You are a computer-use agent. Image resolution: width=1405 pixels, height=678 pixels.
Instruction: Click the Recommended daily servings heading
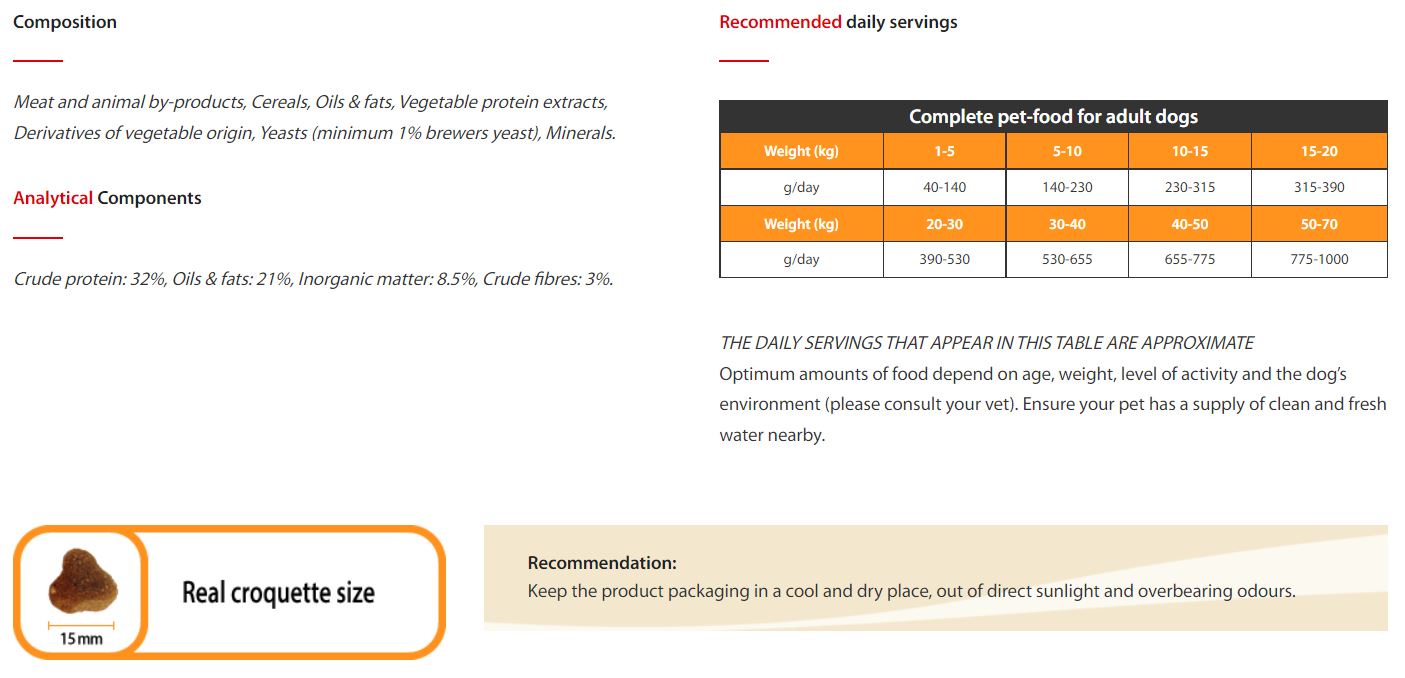[x=838, y=22]
